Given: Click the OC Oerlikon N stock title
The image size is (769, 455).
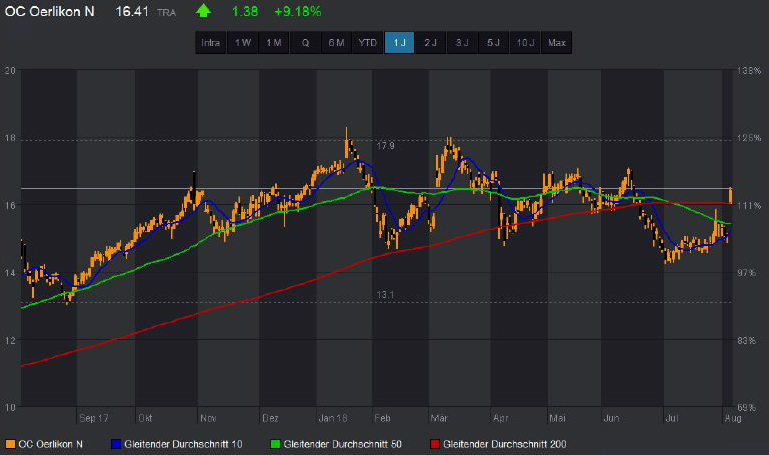Looking at the screenshot, I should pos(50,12).
